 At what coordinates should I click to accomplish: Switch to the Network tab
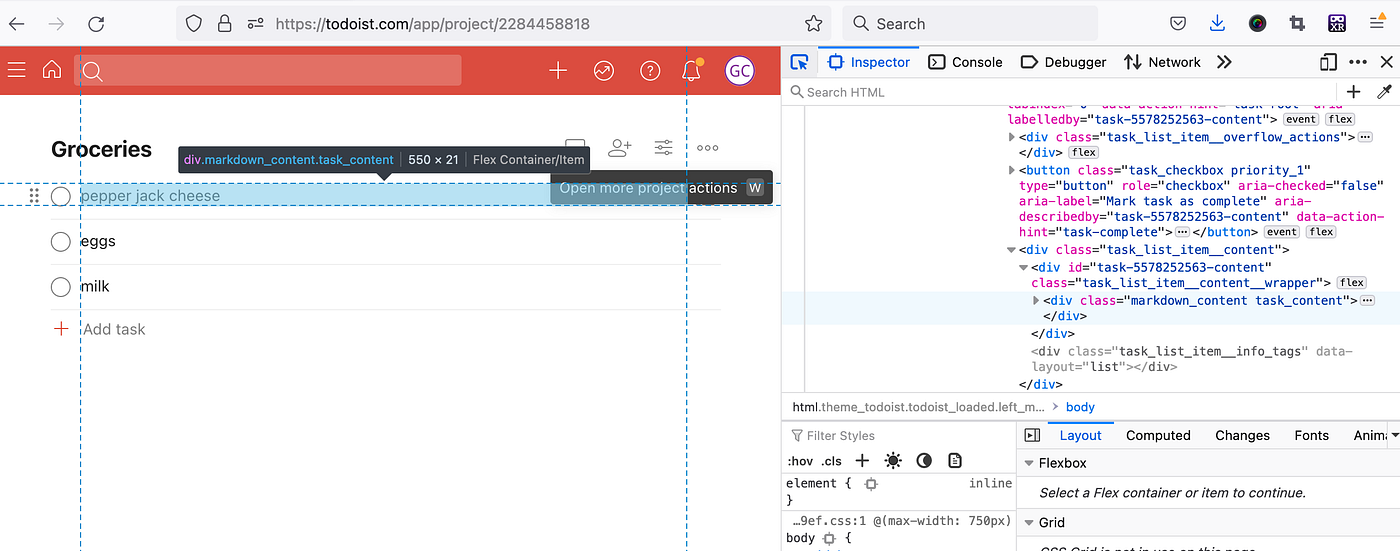[x=1162, y=62]
